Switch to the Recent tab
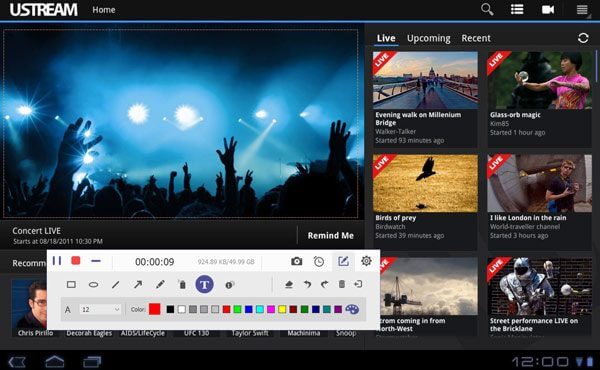The height and width of the screenshot is (370, 600). (476, 38)
